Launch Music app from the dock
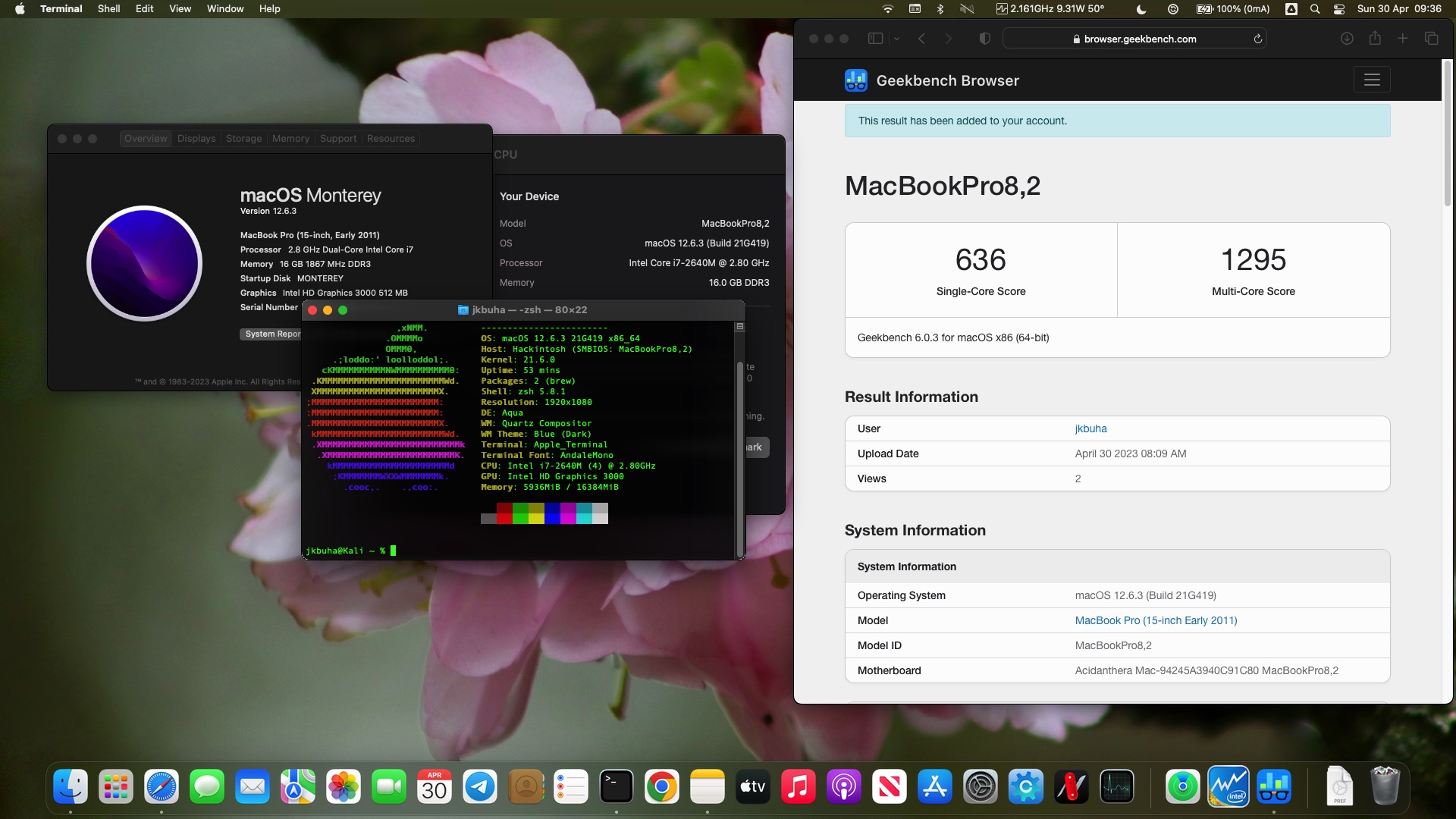The image size is (1456, 819). (x=799, y=787)
